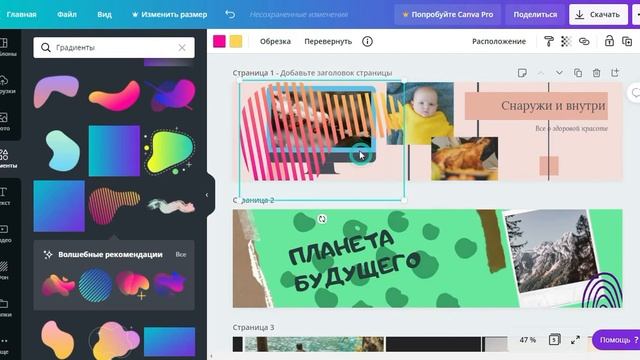Open the Элементы sidebar tab
Screen dimensions: 640x360
pyautogui.click(x=7, y=159)
